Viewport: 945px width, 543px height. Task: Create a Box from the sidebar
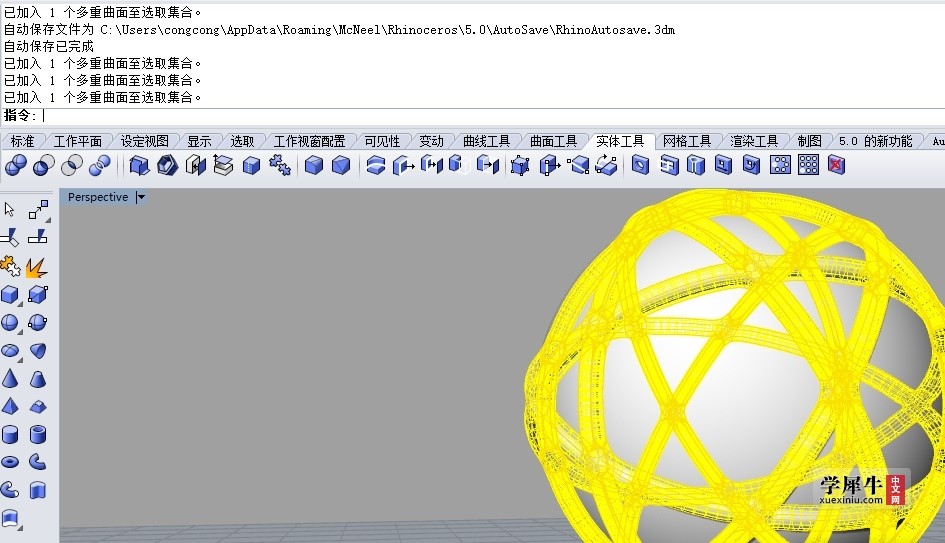point(10,295)
